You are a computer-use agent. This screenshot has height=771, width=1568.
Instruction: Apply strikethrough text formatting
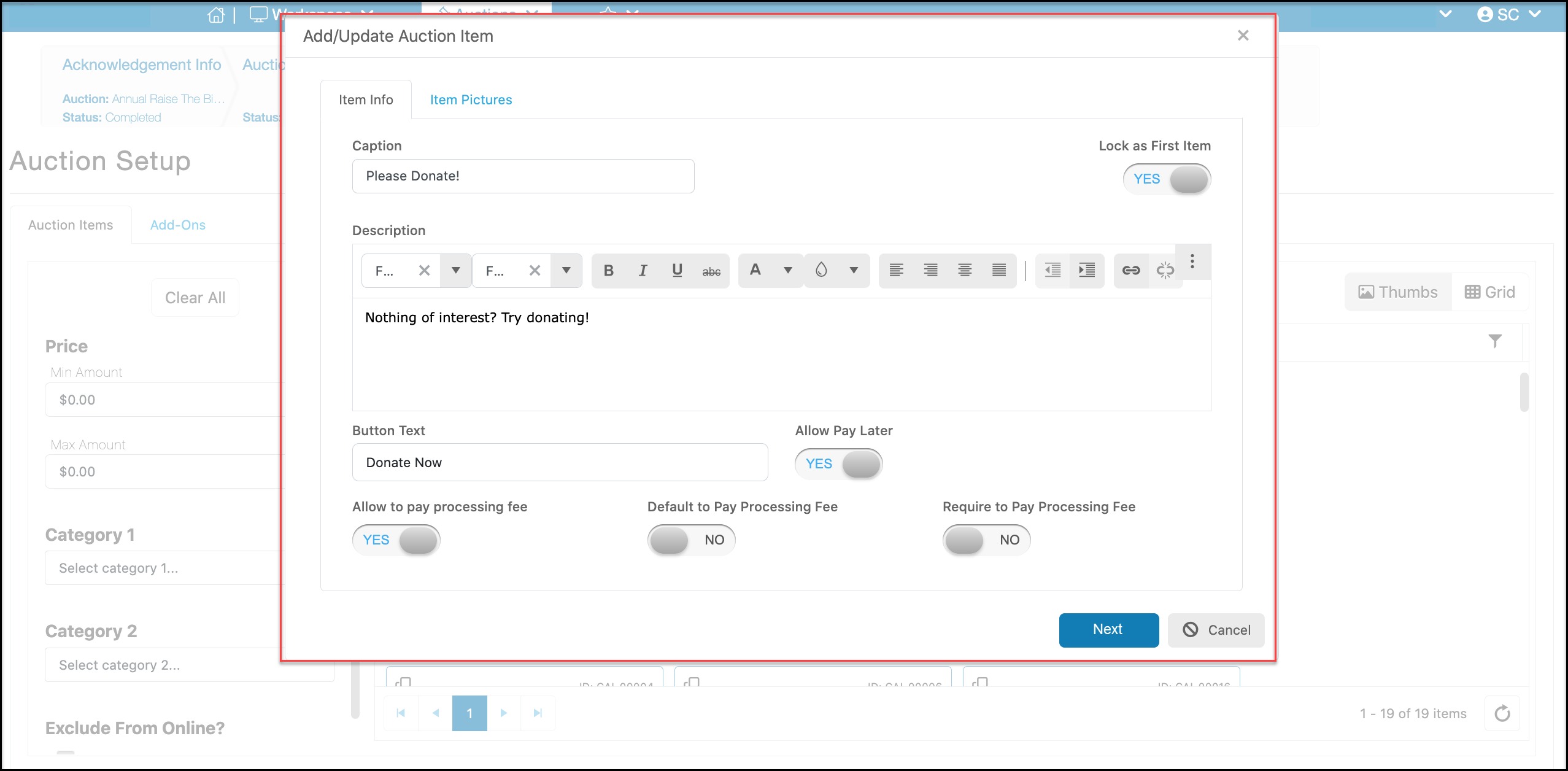tap(711, 271)
